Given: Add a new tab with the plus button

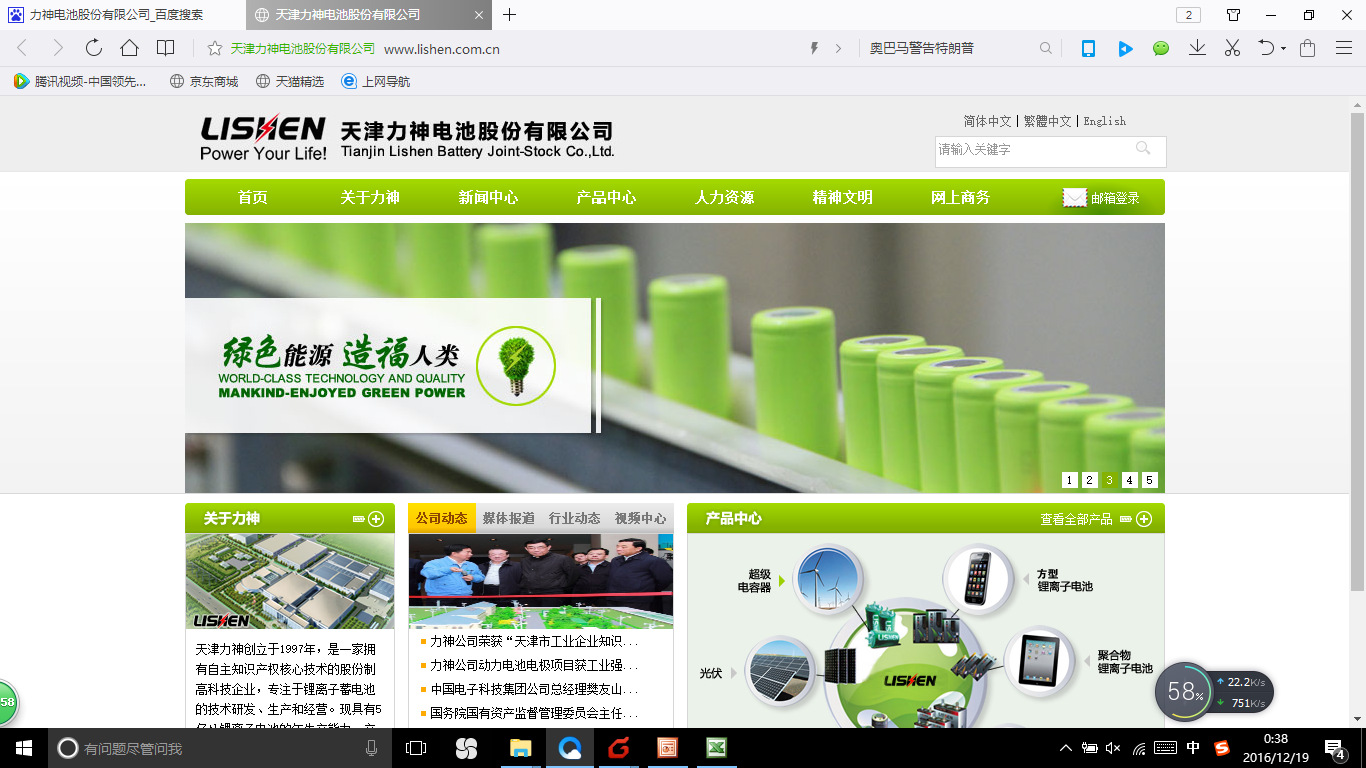Looking at the screenshot, I should tap(510, 15).
